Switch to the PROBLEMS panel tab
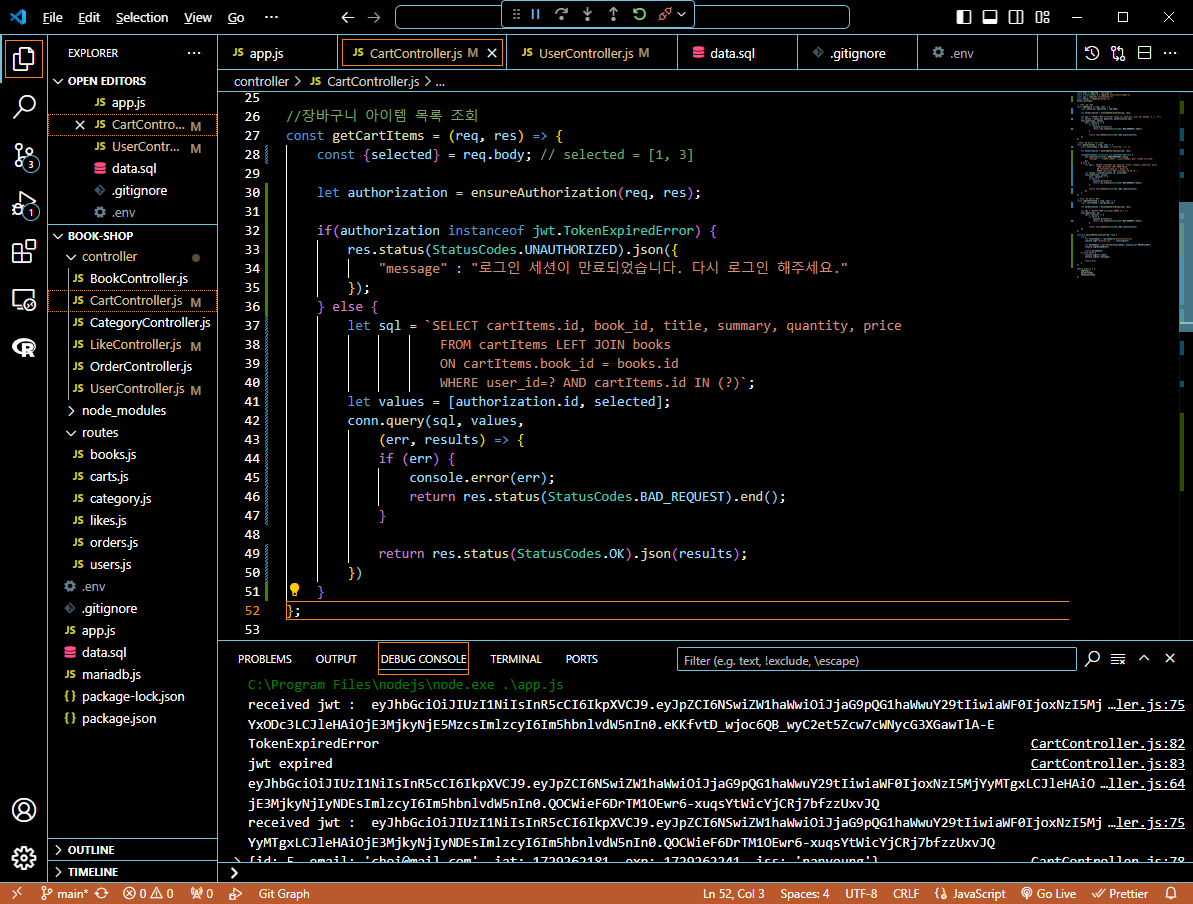Viewport: 1193px width, 904px height. [265, 659]
